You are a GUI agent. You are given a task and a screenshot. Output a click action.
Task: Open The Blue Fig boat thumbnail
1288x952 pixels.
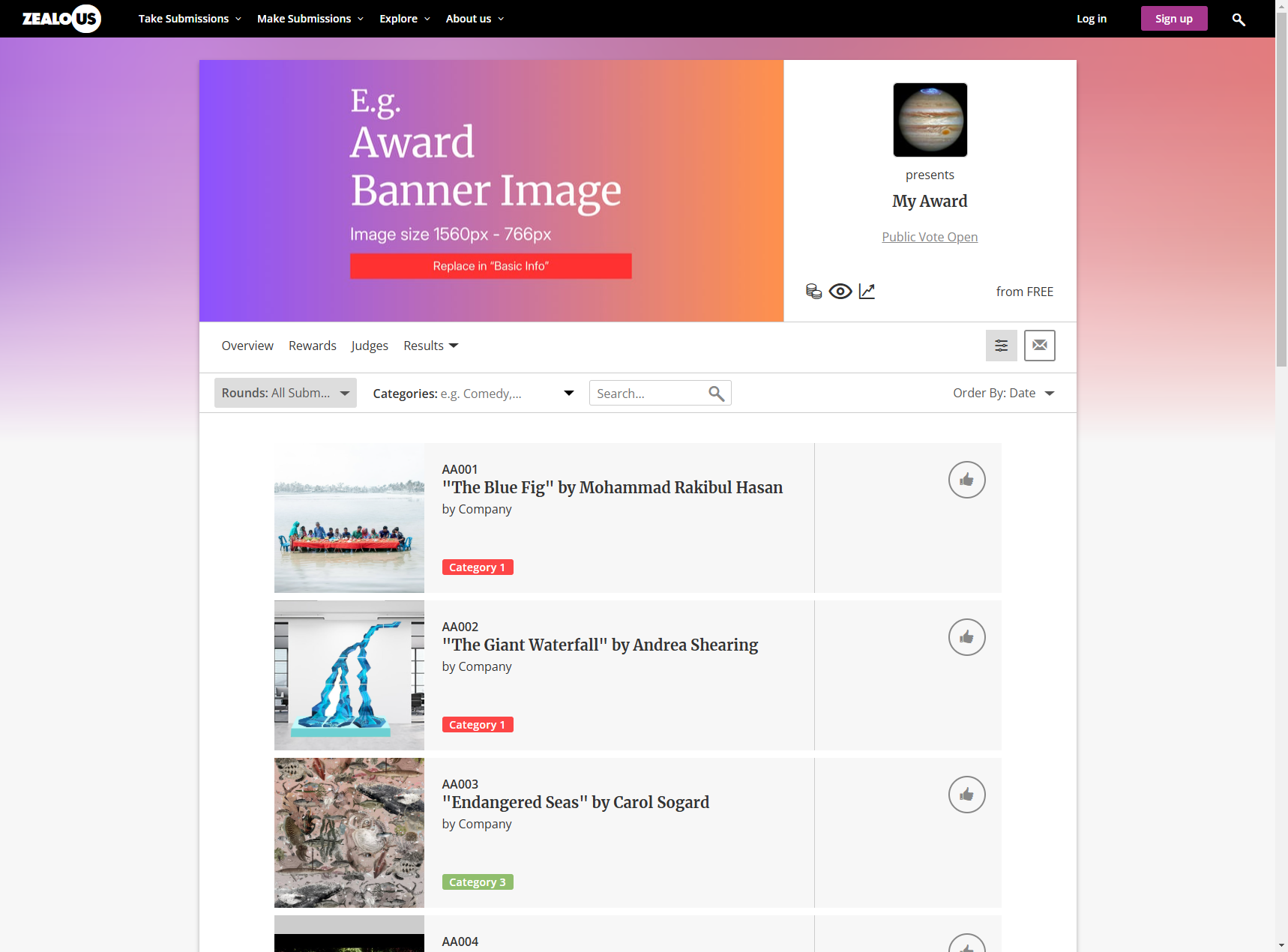(349, 518)
